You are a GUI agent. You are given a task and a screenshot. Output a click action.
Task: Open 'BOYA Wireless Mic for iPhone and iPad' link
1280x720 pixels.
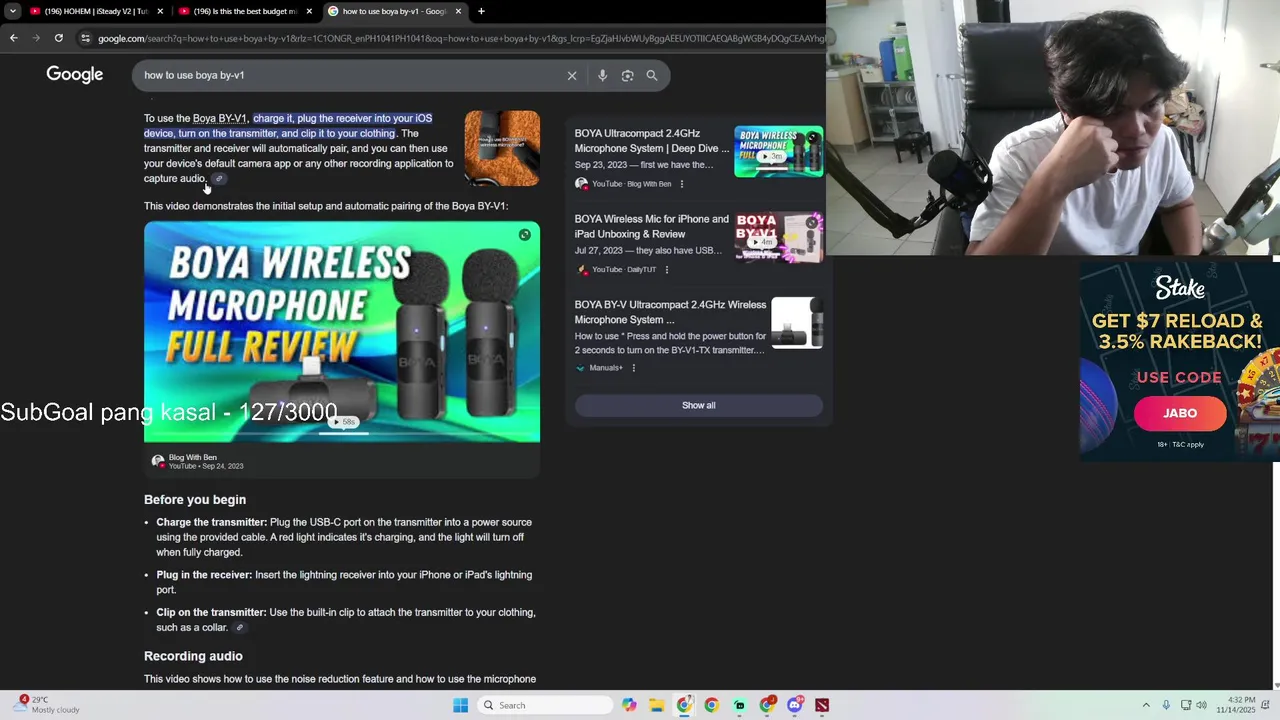coord(652,226)
